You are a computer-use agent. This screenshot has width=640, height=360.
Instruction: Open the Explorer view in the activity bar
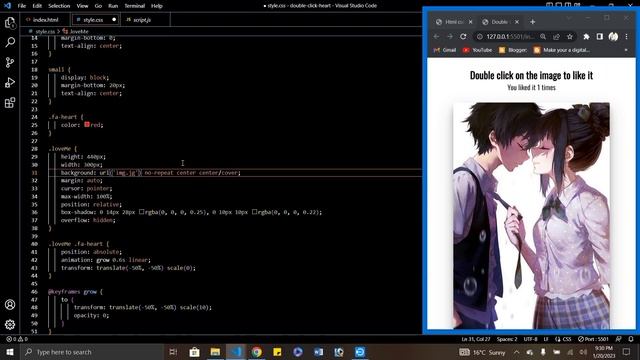(10, 22)
